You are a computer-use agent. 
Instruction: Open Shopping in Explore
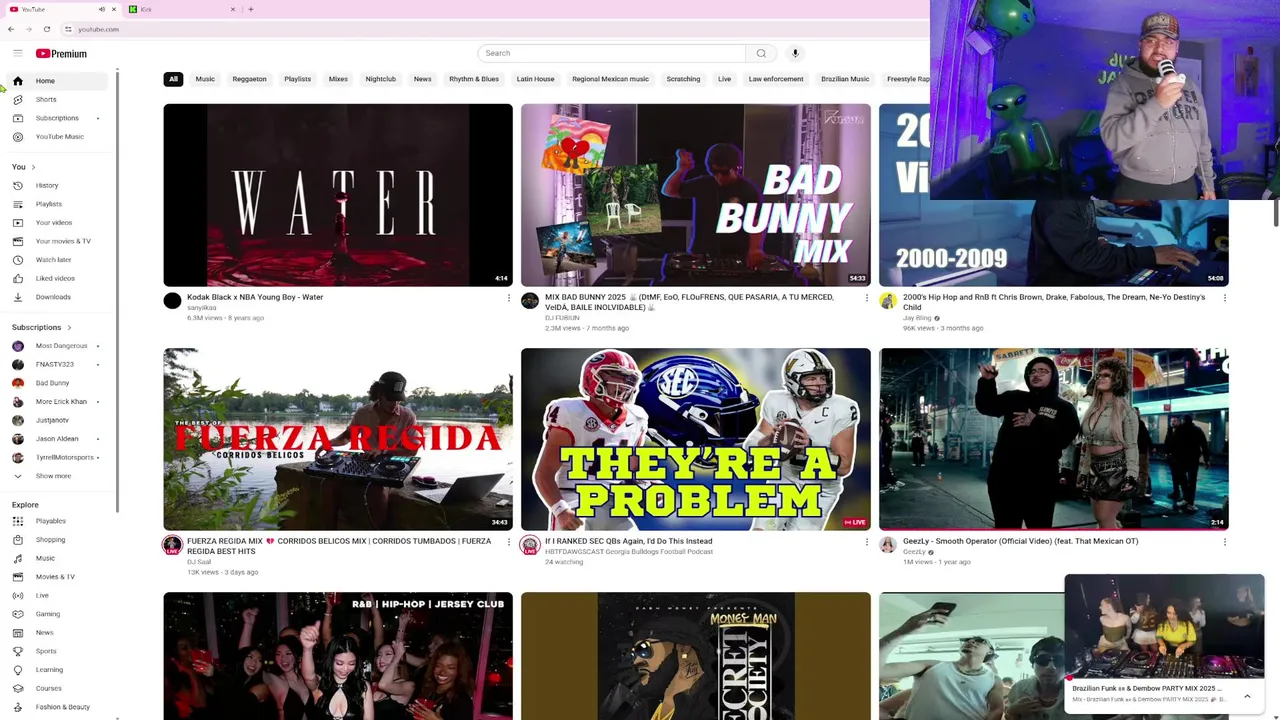58,540
